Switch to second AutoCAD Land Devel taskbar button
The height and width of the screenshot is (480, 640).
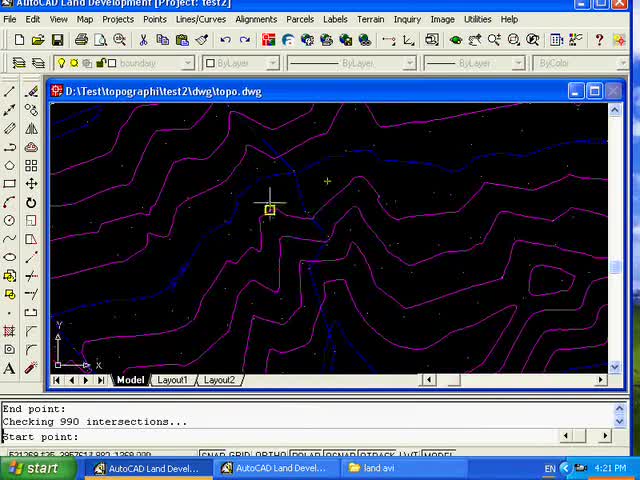[x=278, y=468]
